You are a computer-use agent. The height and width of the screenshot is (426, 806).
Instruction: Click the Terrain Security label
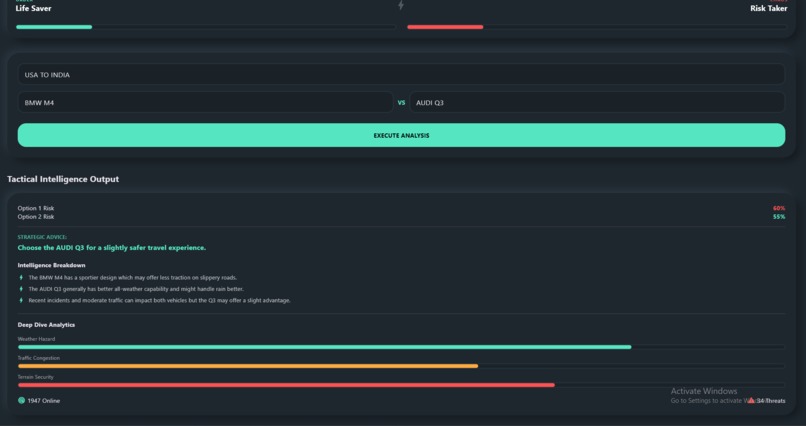pos(35,377)
